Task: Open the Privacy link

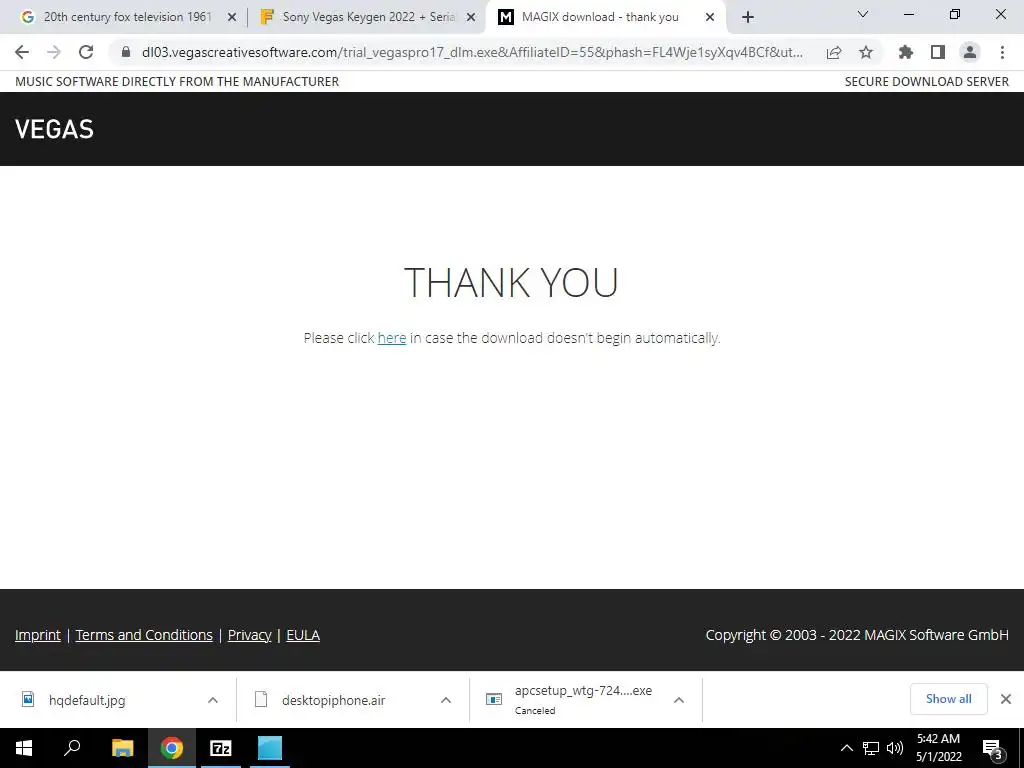Action: coord(249,635)
